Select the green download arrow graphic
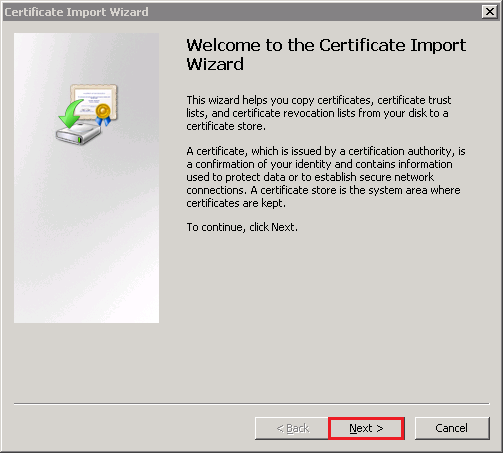Screen dimensions: 503x453 coord(71,114)
